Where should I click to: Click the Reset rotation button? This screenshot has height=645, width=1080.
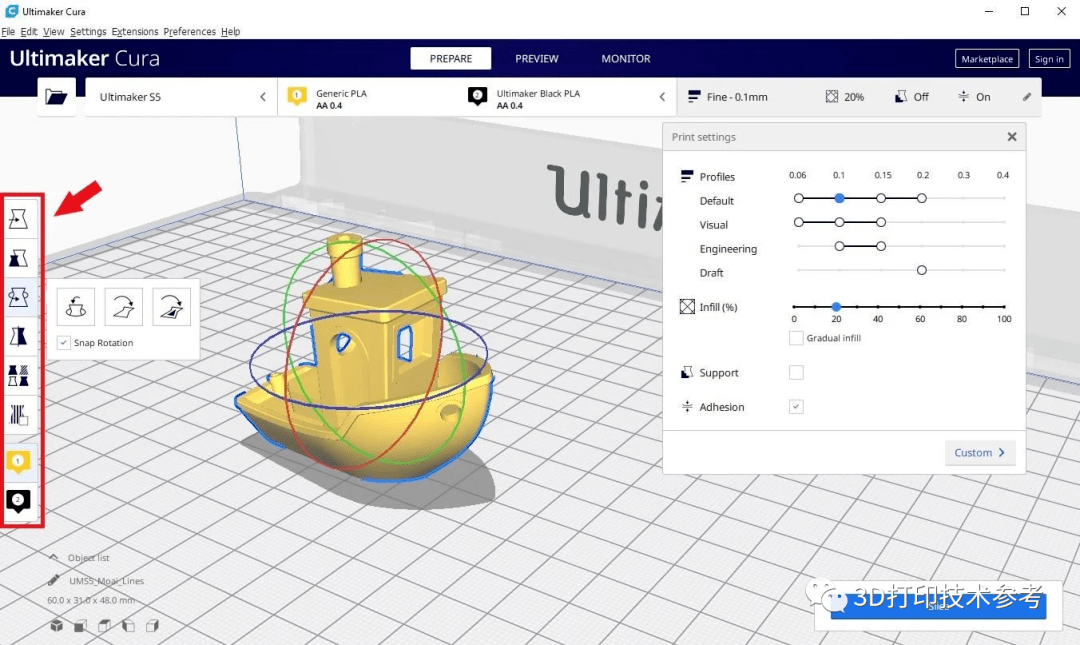coord(76,307)
